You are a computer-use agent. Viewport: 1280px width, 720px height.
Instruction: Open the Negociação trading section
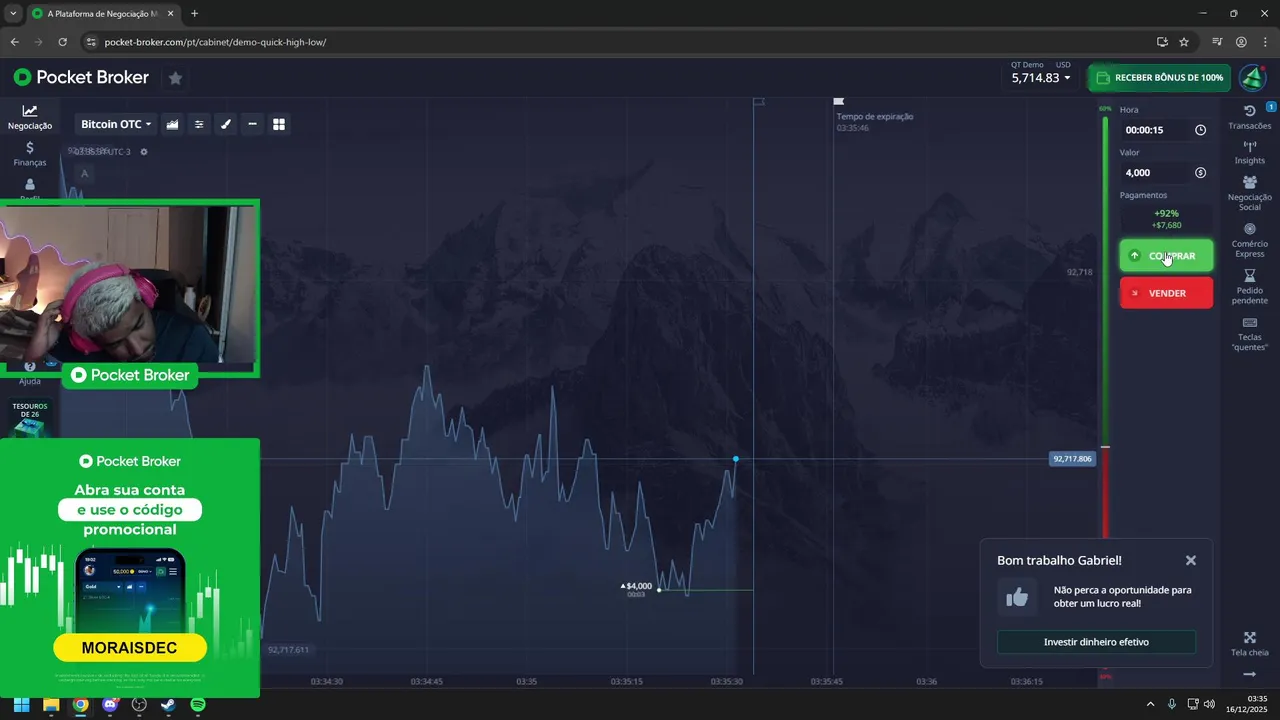click(x=30, y=117)
